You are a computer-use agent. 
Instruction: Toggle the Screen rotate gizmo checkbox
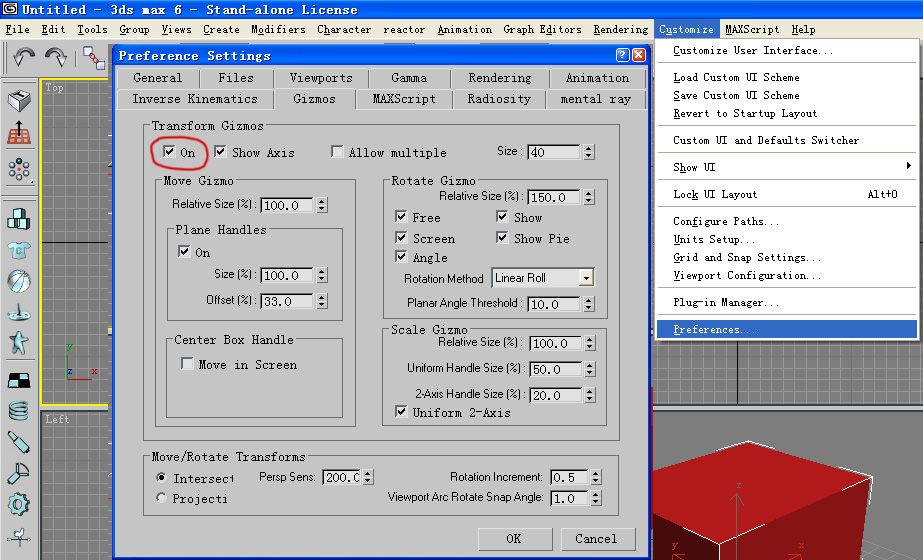401,237
